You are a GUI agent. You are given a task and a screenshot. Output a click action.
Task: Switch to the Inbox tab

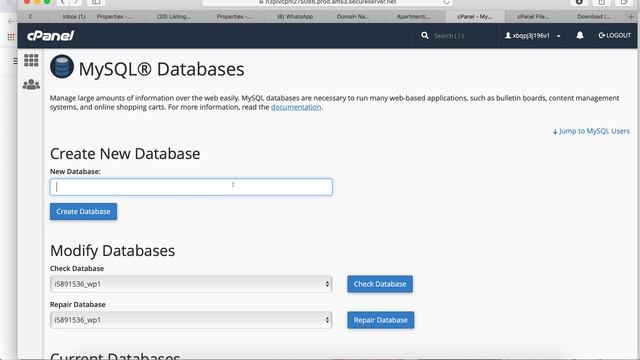(73, 17)
